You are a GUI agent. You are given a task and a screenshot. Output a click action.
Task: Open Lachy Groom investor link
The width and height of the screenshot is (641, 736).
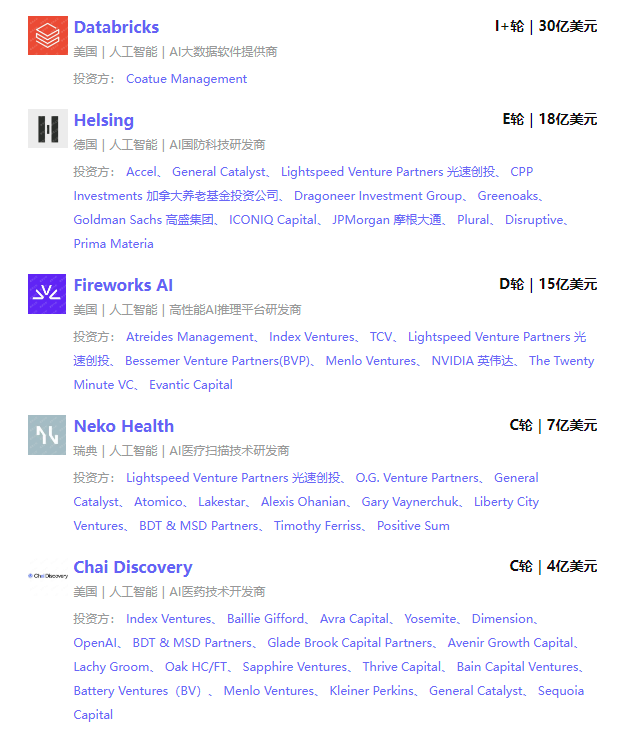(x=111, y=667)
